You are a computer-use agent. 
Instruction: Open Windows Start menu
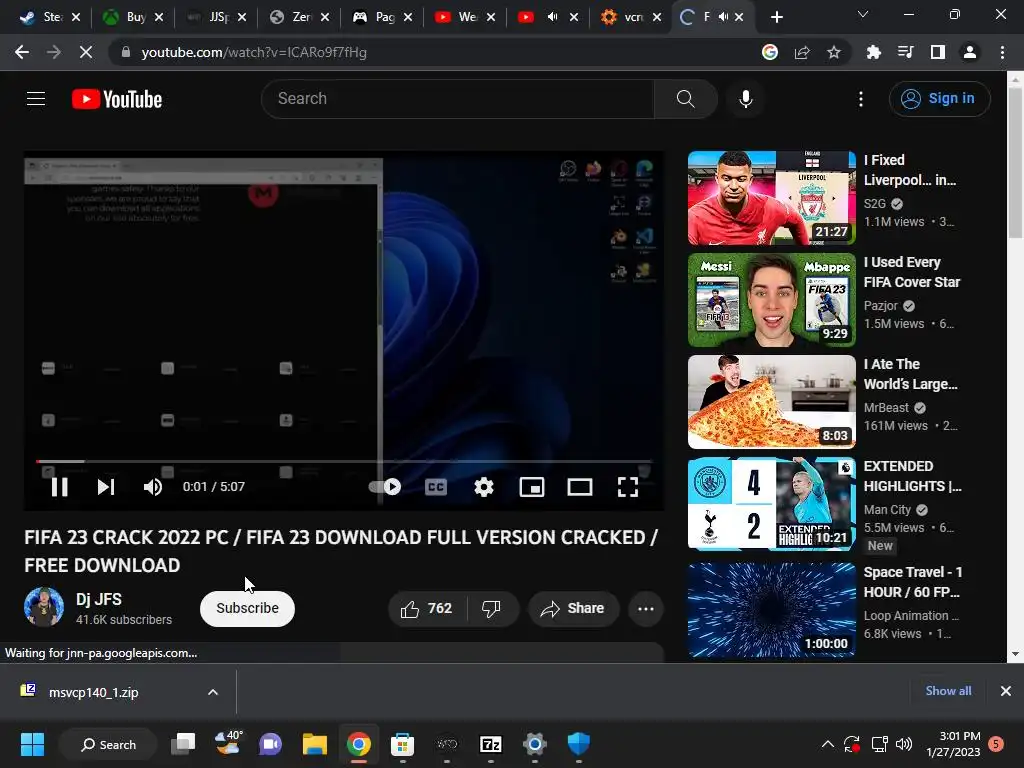32,744
